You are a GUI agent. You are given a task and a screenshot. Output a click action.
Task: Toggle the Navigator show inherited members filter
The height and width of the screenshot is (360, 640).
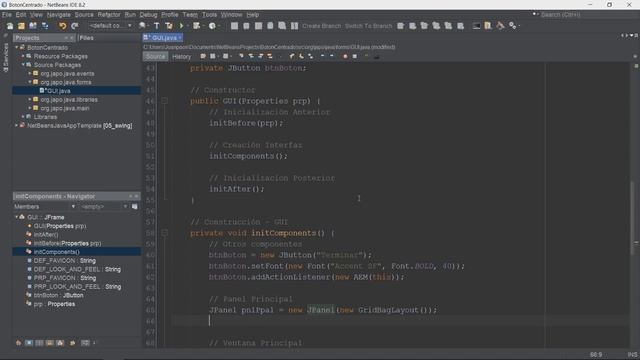pyautogui.click(x=19, y=343)
